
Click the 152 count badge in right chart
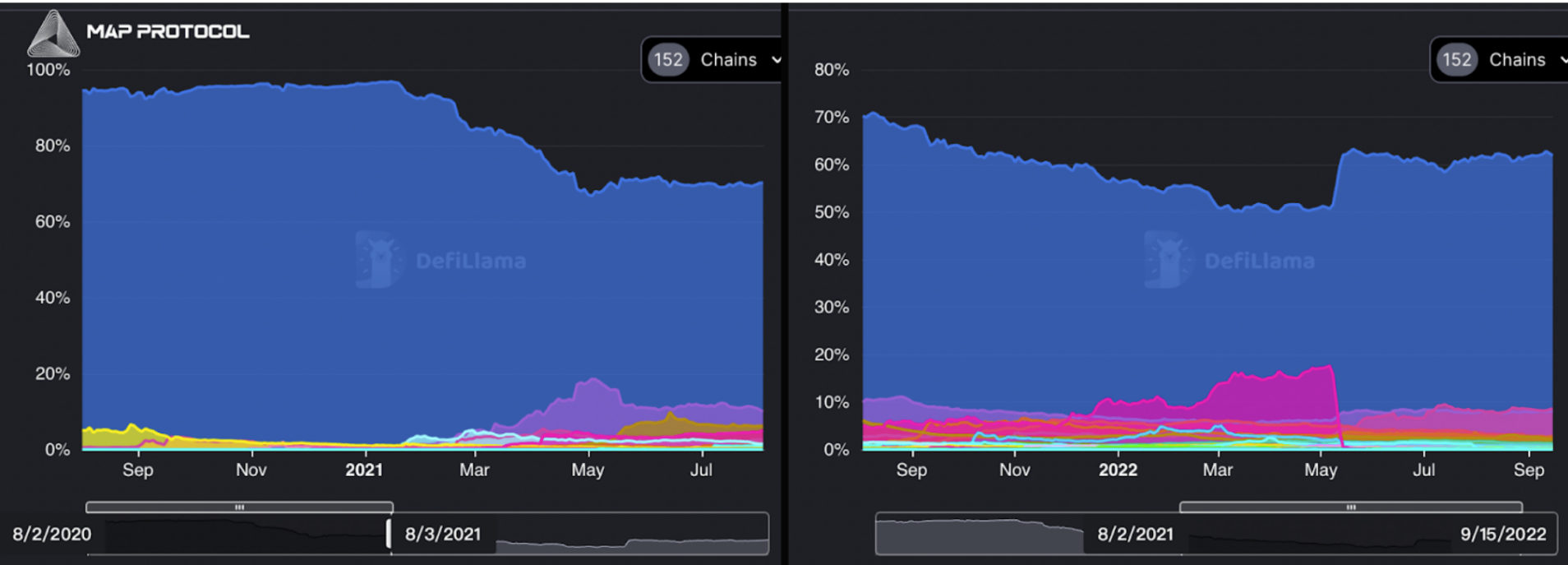point(1457,60)
